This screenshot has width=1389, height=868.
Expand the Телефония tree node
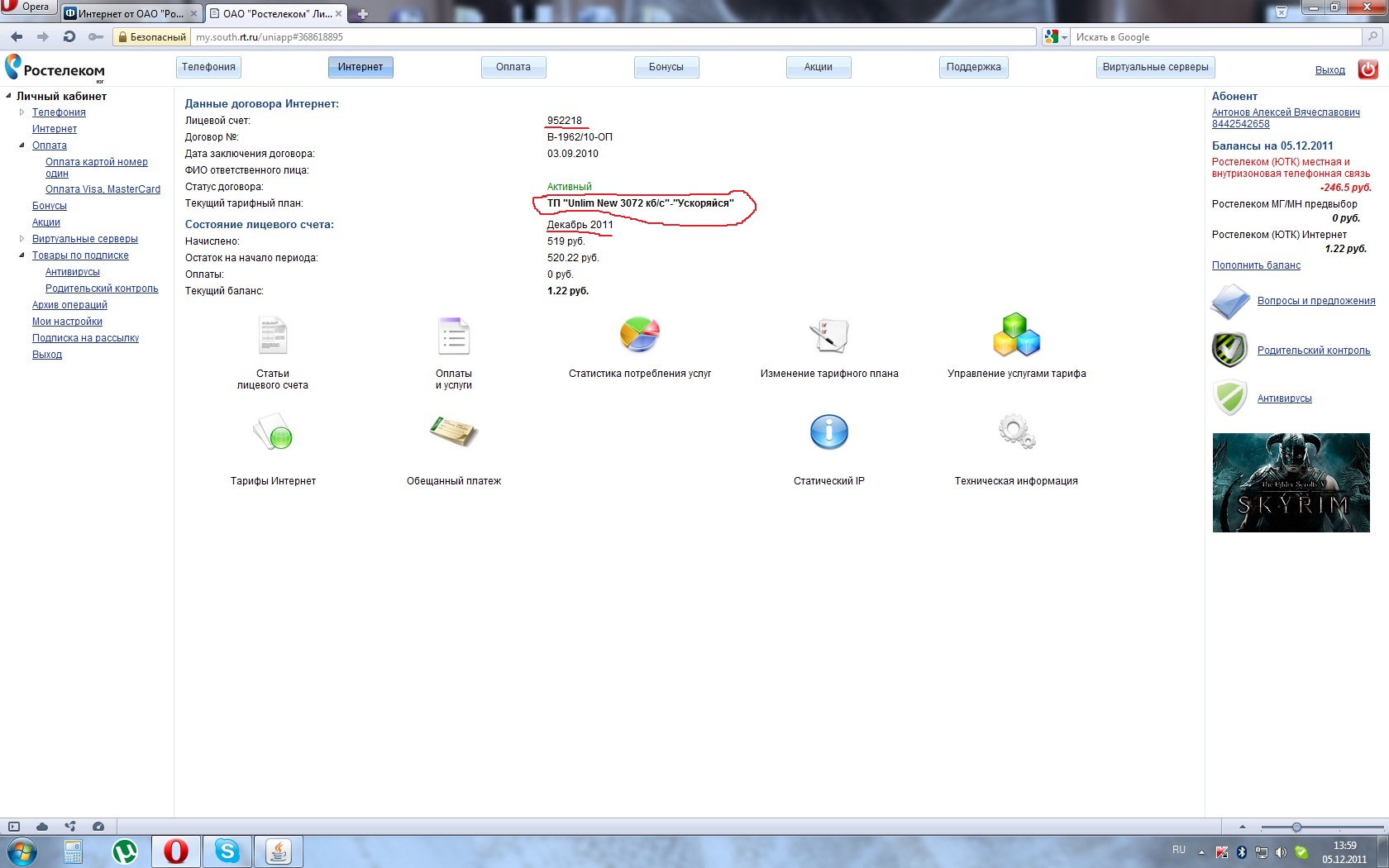(x=22, y=112)
